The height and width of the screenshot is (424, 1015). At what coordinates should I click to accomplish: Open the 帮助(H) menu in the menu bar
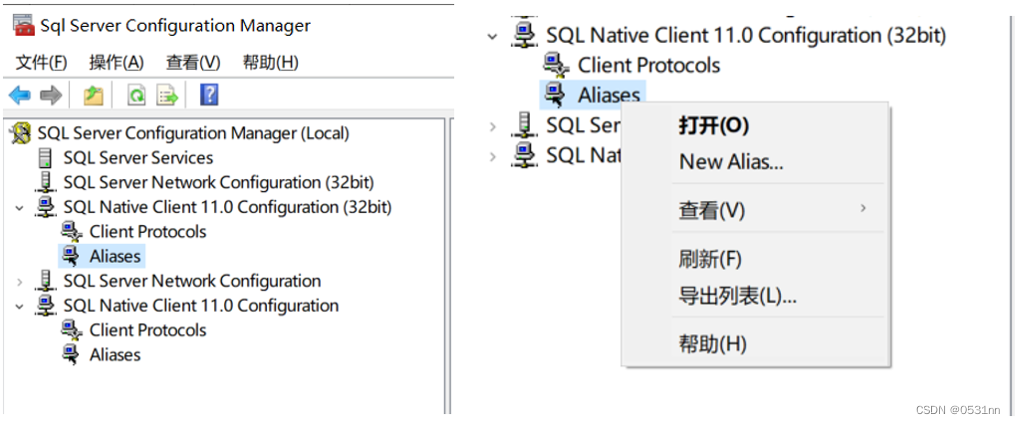click(270, 63)
